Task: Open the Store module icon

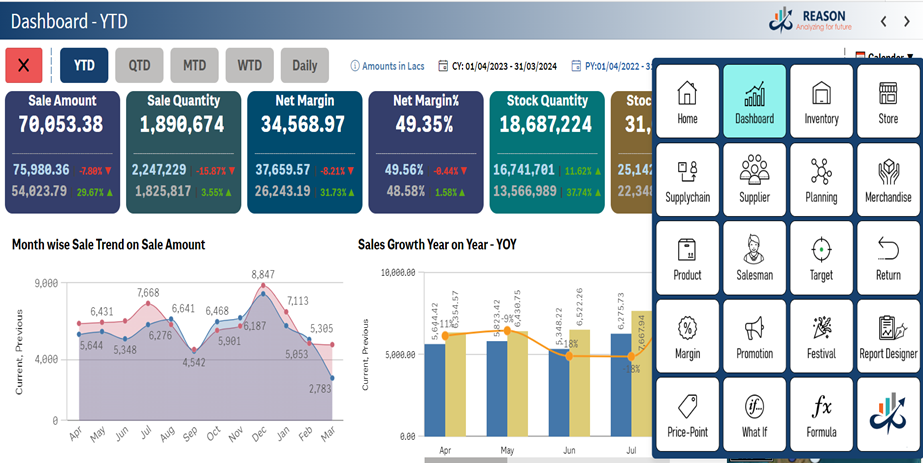Action: point(887,101)
